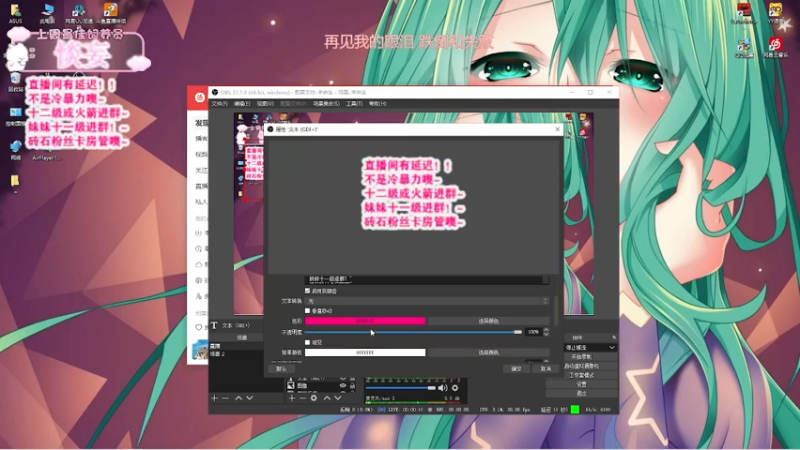Screen dimensions: 800x450
Task: Click the preview thumbnail in the window behind OBS
Action: point(199,350)
